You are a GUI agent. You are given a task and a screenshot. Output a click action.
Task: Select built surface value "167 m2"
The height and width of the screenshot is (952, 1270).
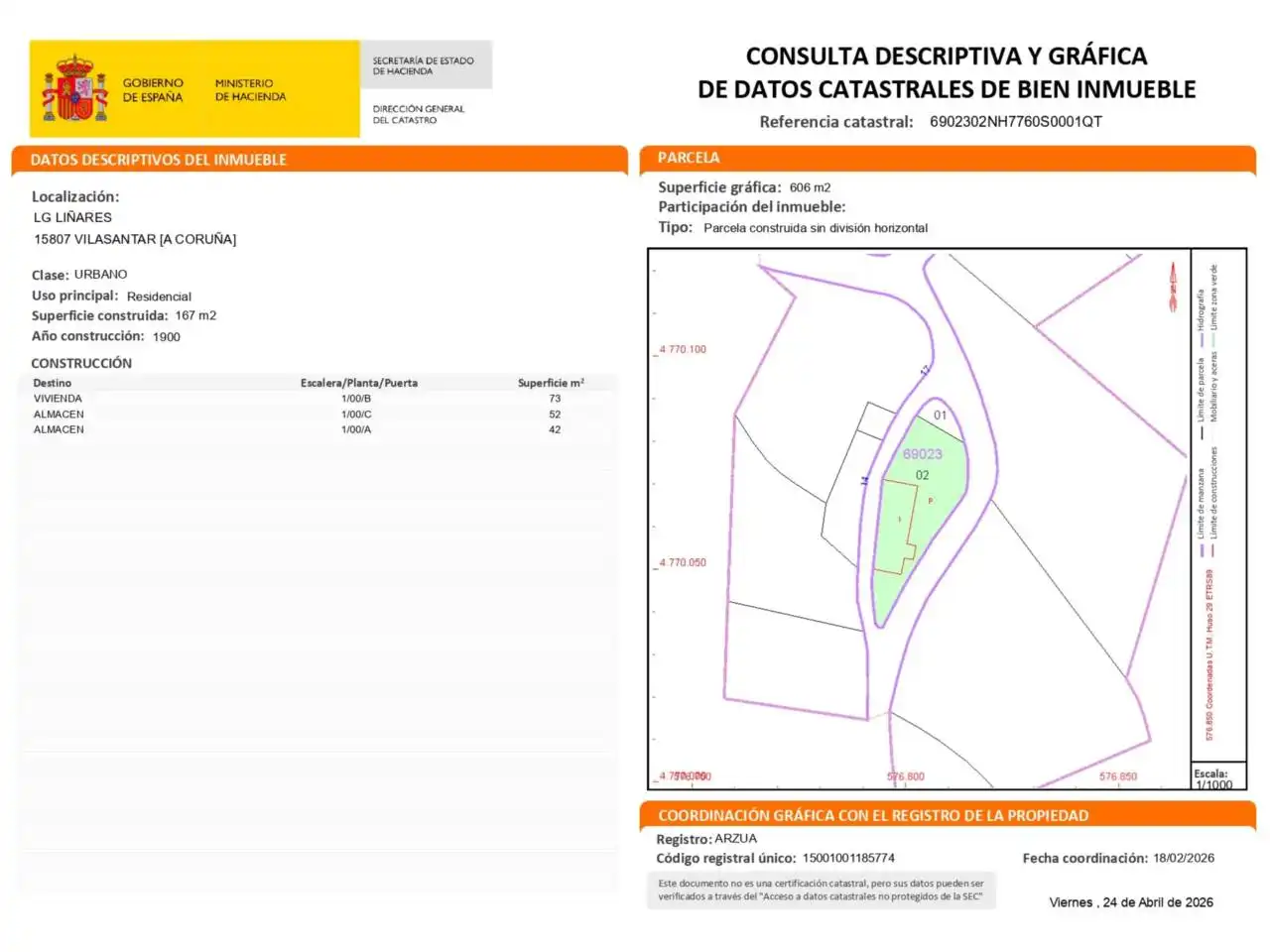(195, 315)
